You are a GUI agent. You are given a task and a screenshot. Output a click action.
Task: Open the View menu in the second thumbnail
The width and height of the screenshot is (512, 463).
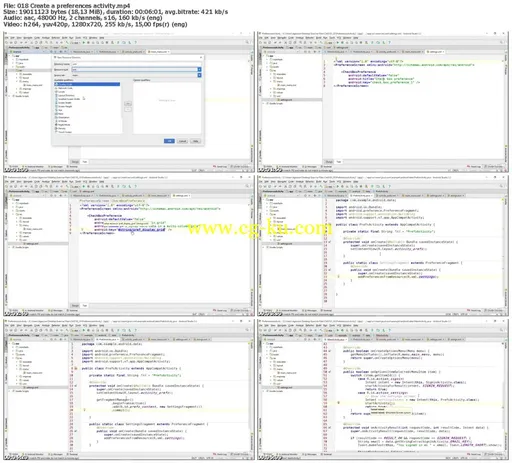[273, 38]
